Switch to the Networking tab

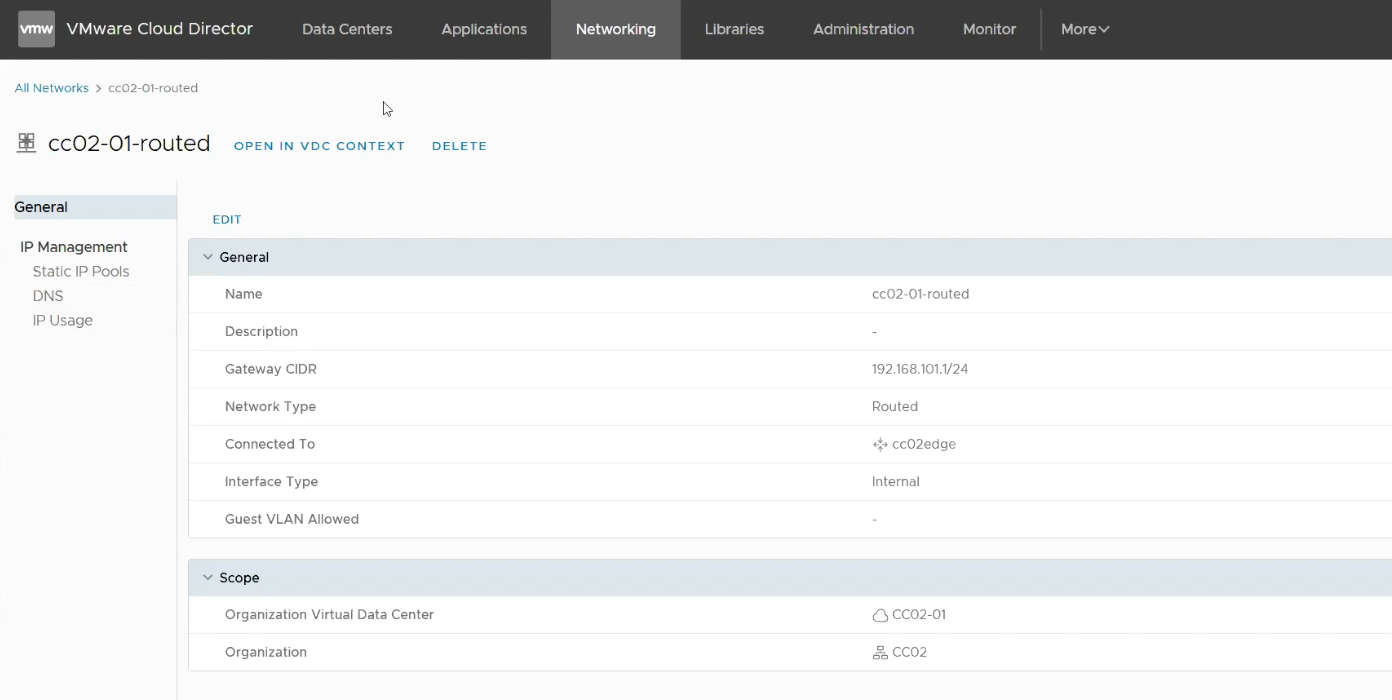[615, 29]
